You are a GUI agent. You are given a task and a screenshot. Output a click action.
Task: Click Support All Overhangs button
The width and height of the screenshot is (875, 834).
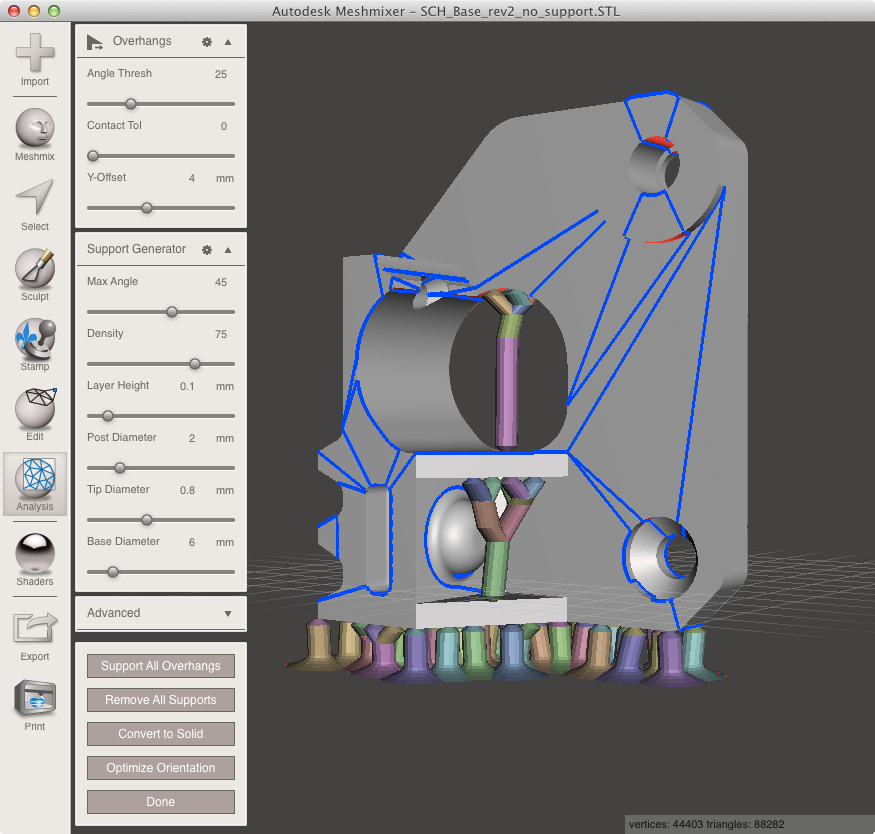pyautogui.click(x=161, y=666)
